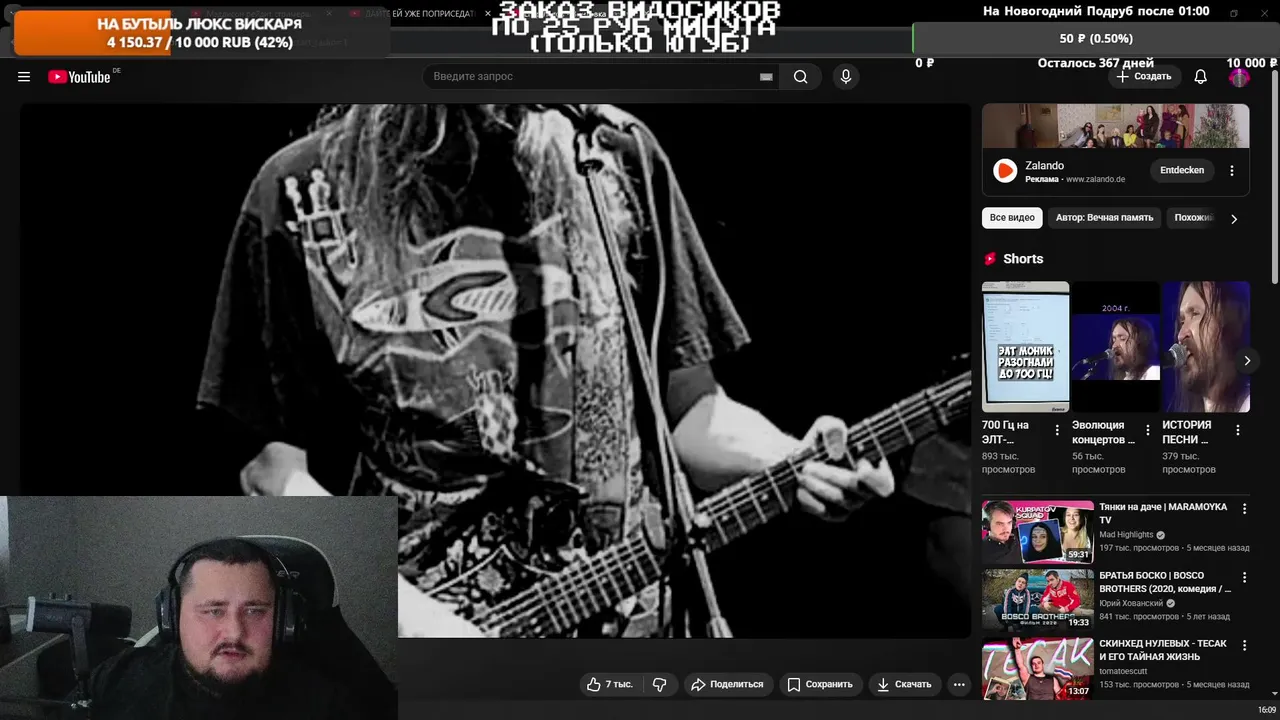Open the 700 Гц на ЭЛТ short thumbnail

[x=1025, y=346]
